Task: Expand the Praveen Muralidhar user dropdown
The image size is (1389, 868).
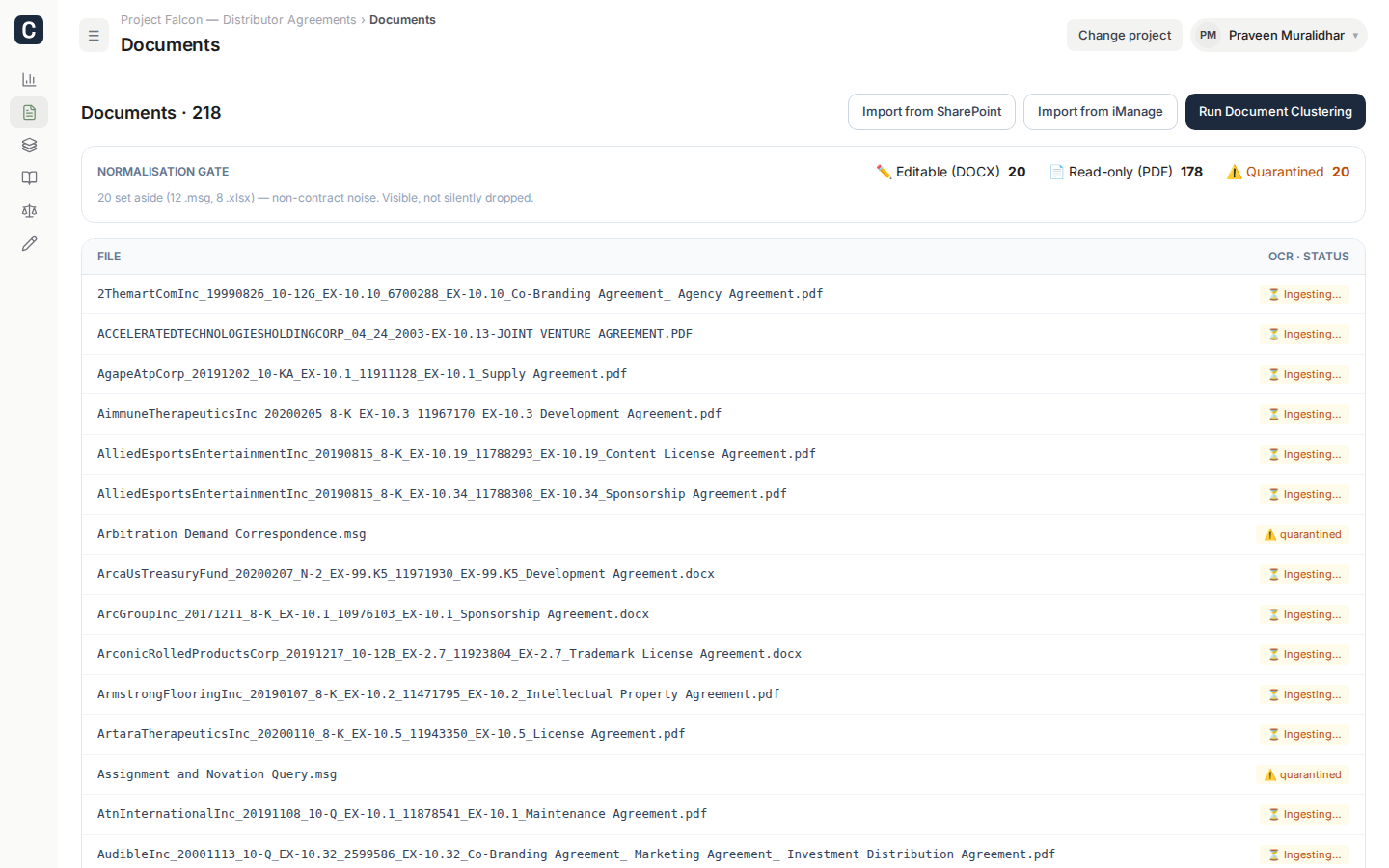Action: coord(1279,36)
